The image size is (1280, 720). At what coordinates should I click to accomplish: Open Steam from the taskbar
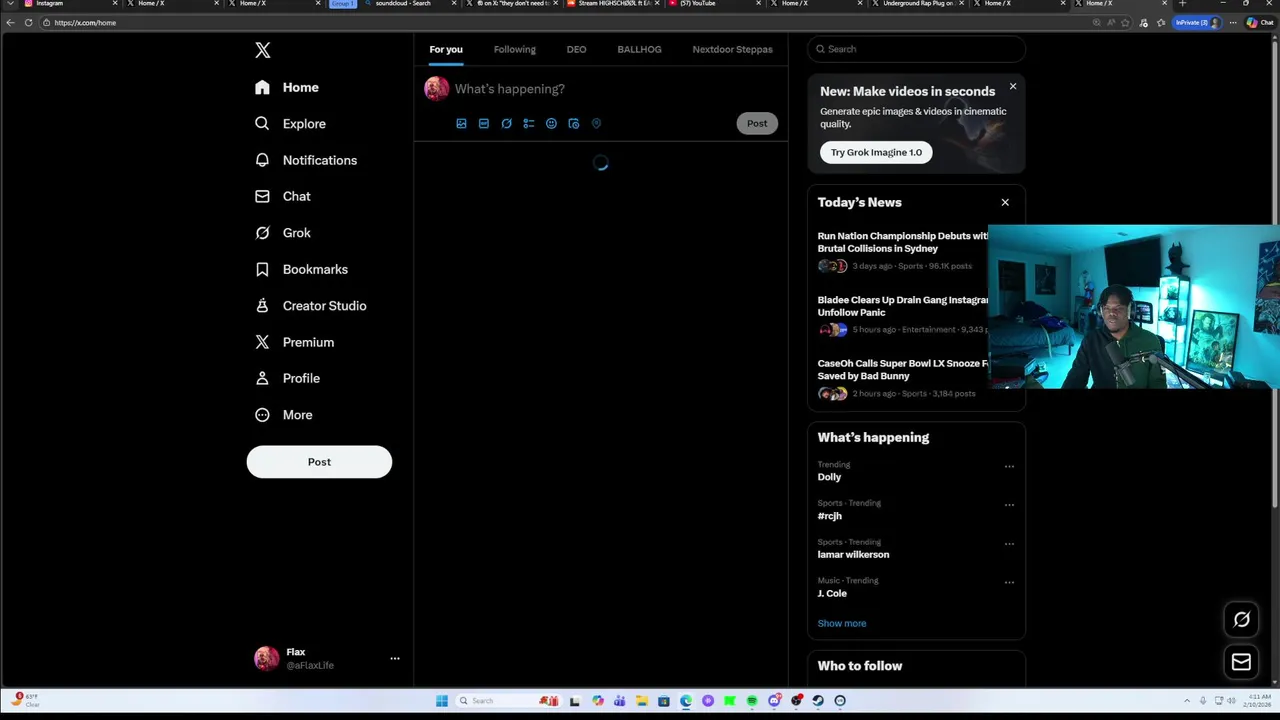[x=818, y=701]
